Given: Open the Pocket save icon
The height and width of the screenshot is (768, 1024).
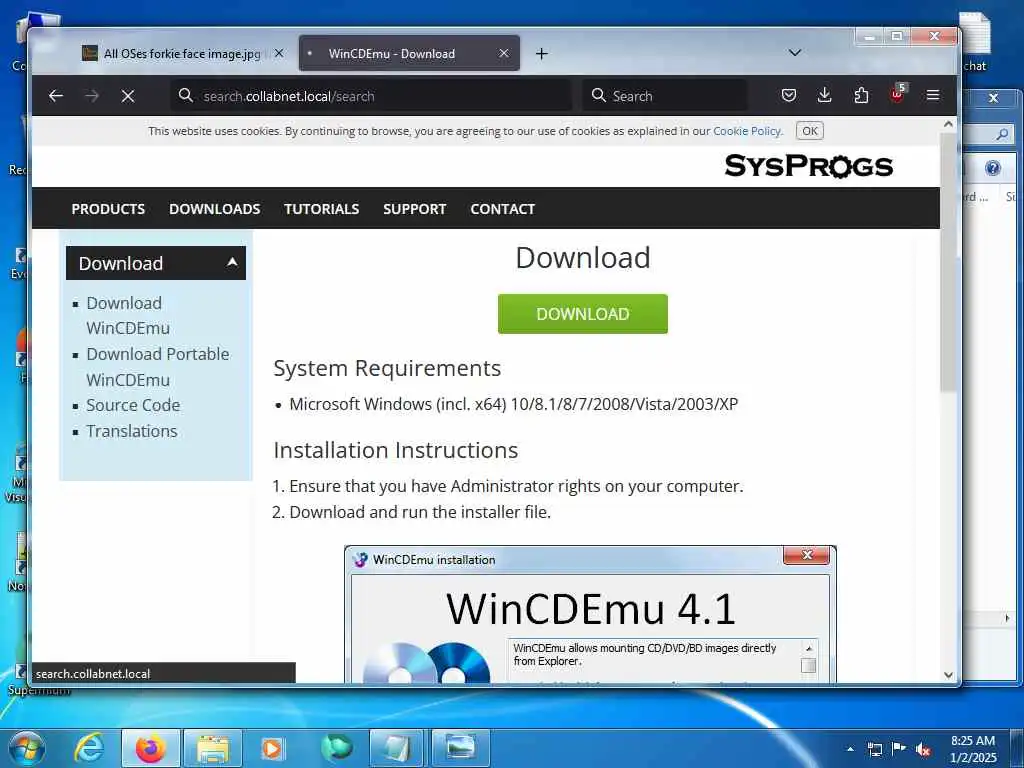Looking at the screenshot, I should (x=789, y=95).
